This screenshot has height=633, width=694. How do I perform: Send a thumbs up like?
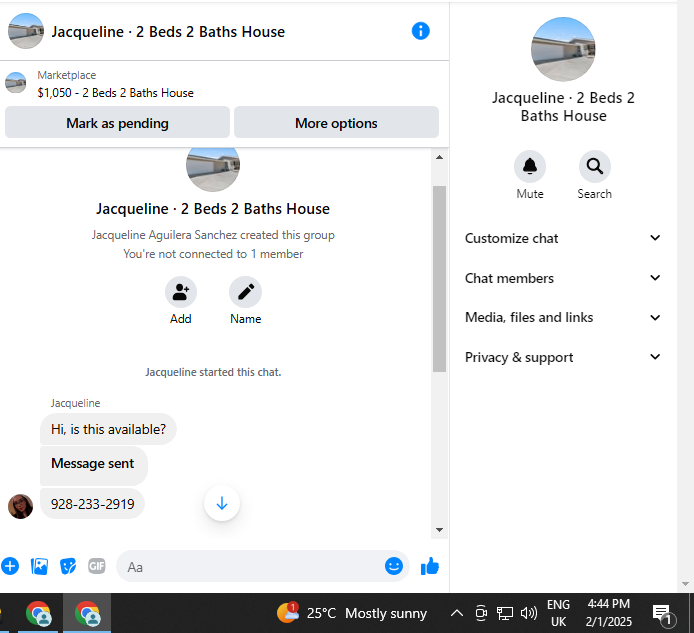coord(429,566)
